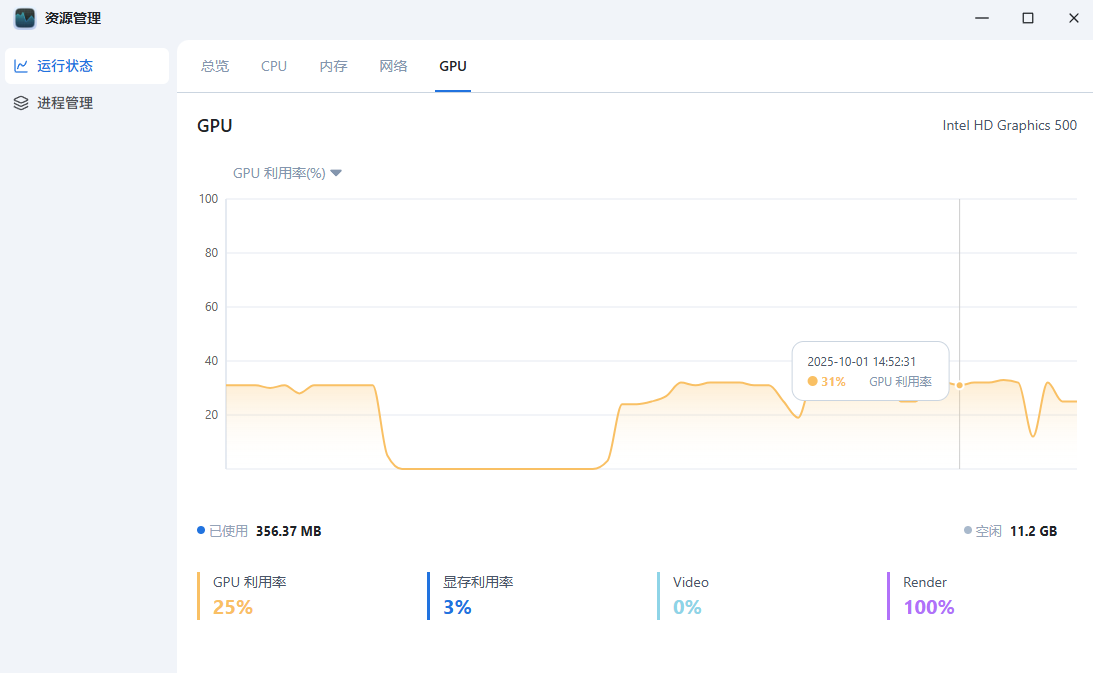Viewport: 1093px width, 673px height.
Task: Select 运行状态 in the sidebar
Action: pyautogui.click(x=65, y=66)
